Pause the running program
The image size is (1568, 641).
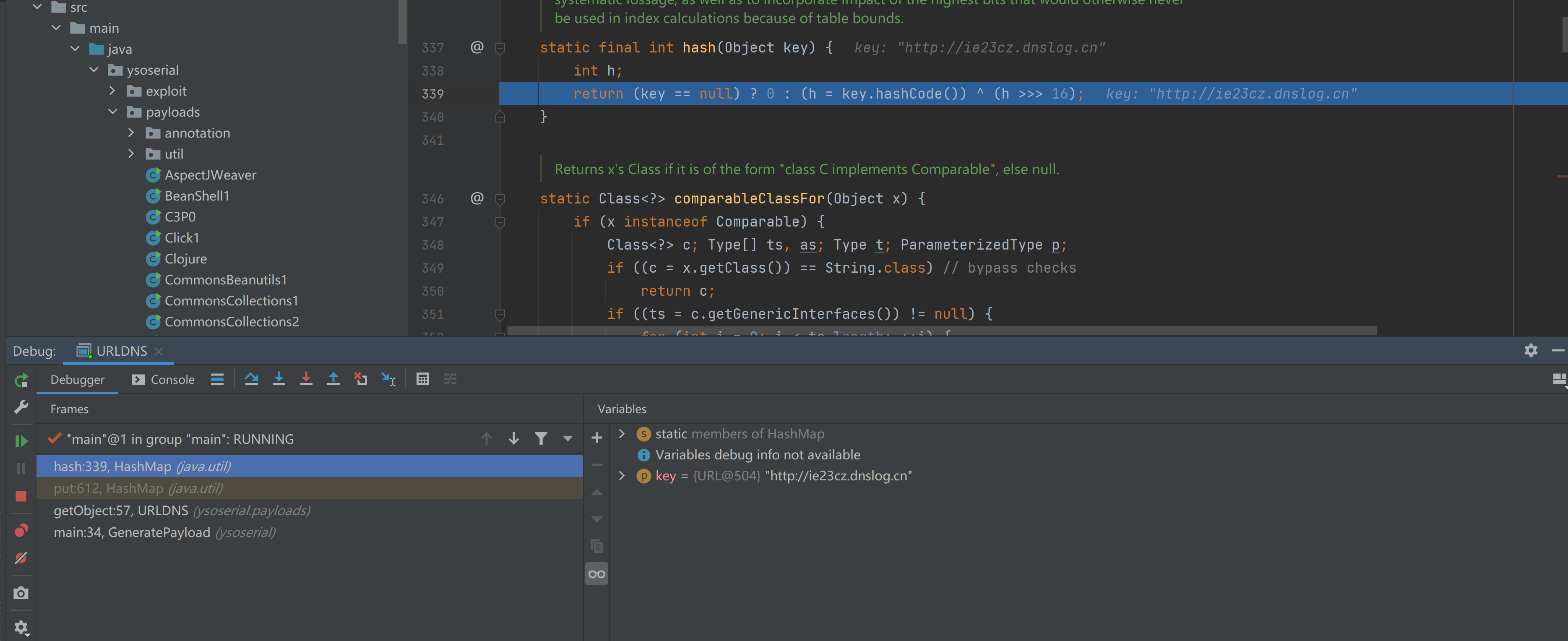(x=21, y=468)
